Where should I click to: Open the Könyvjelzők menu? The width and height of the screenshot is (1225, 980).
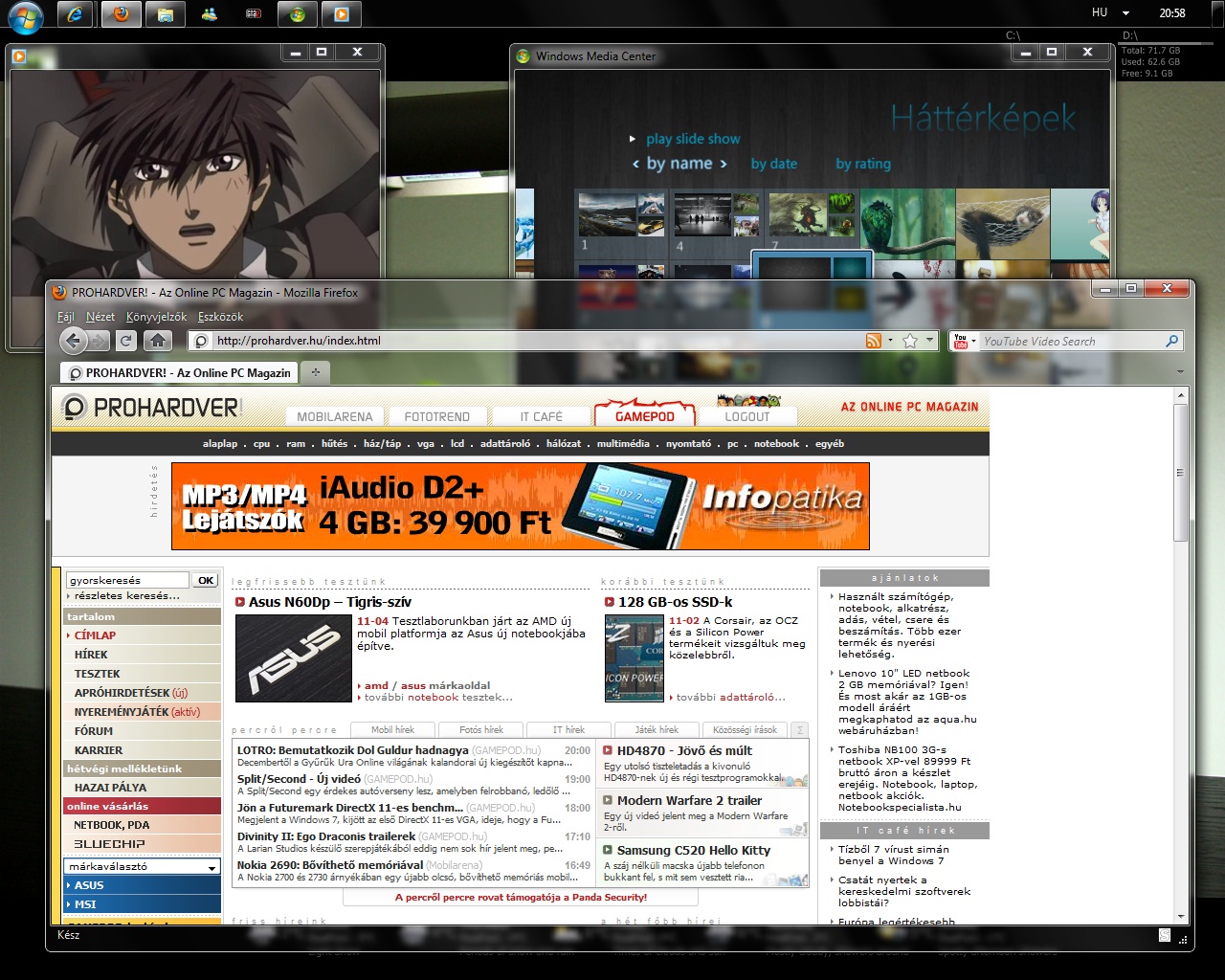point(157,317)
